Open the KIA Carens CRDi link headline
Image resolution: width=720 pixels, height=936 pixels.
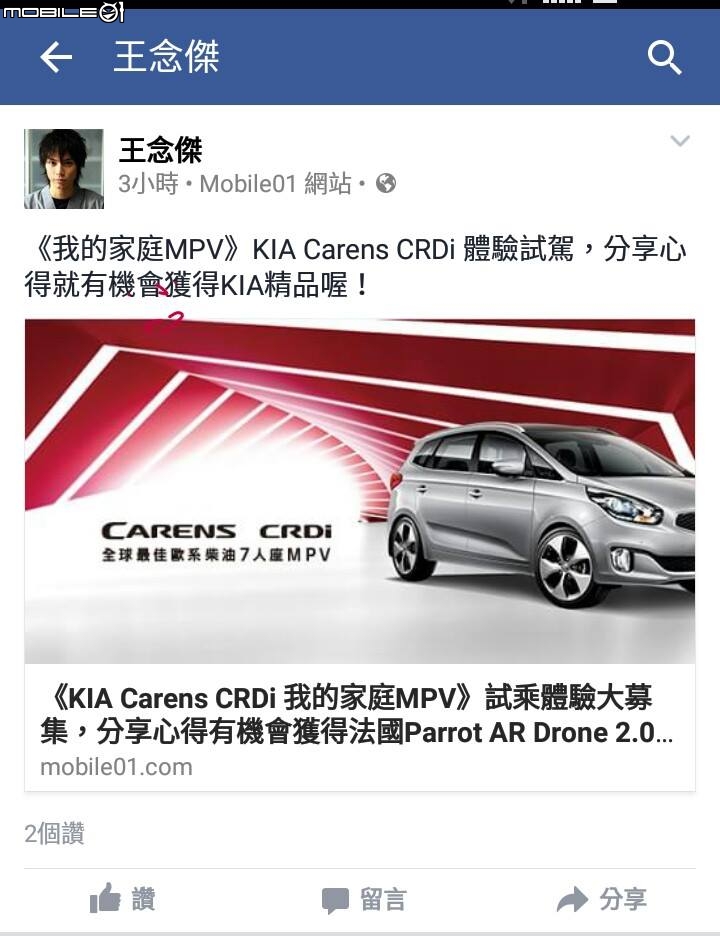tap(357, 715)
